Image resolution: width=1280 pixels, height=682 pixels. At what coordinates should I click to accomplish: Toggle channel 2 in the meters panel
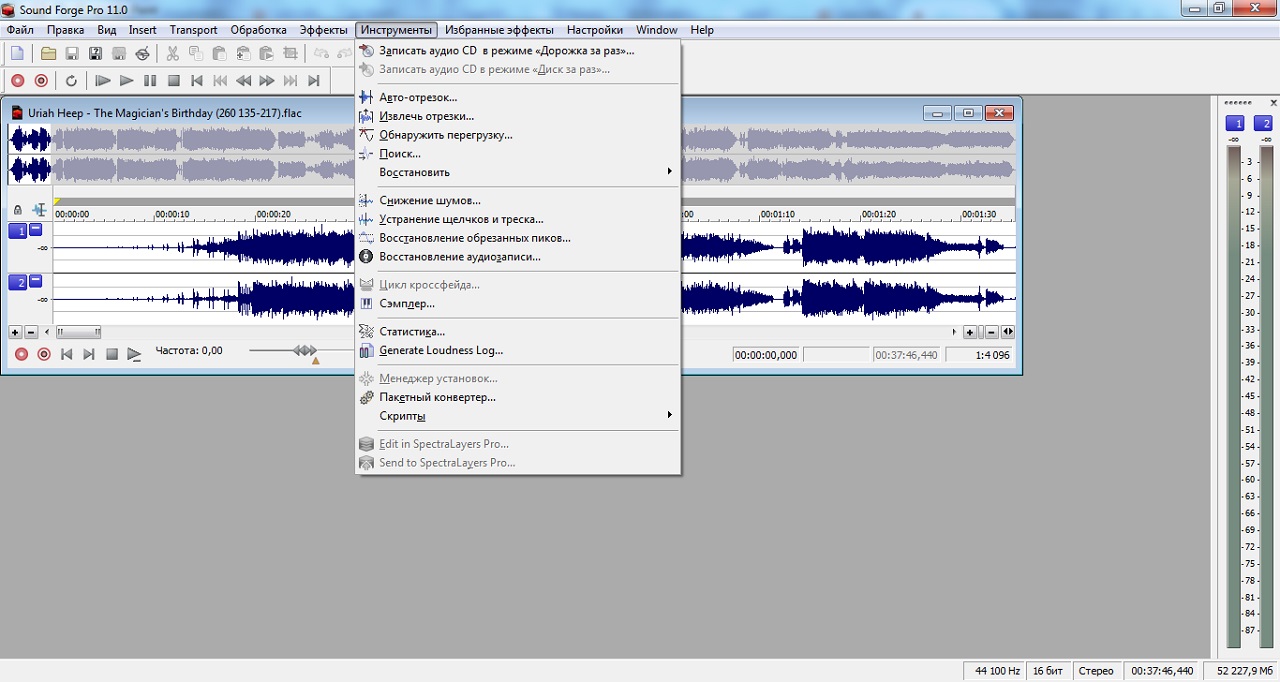point(1264,123)
